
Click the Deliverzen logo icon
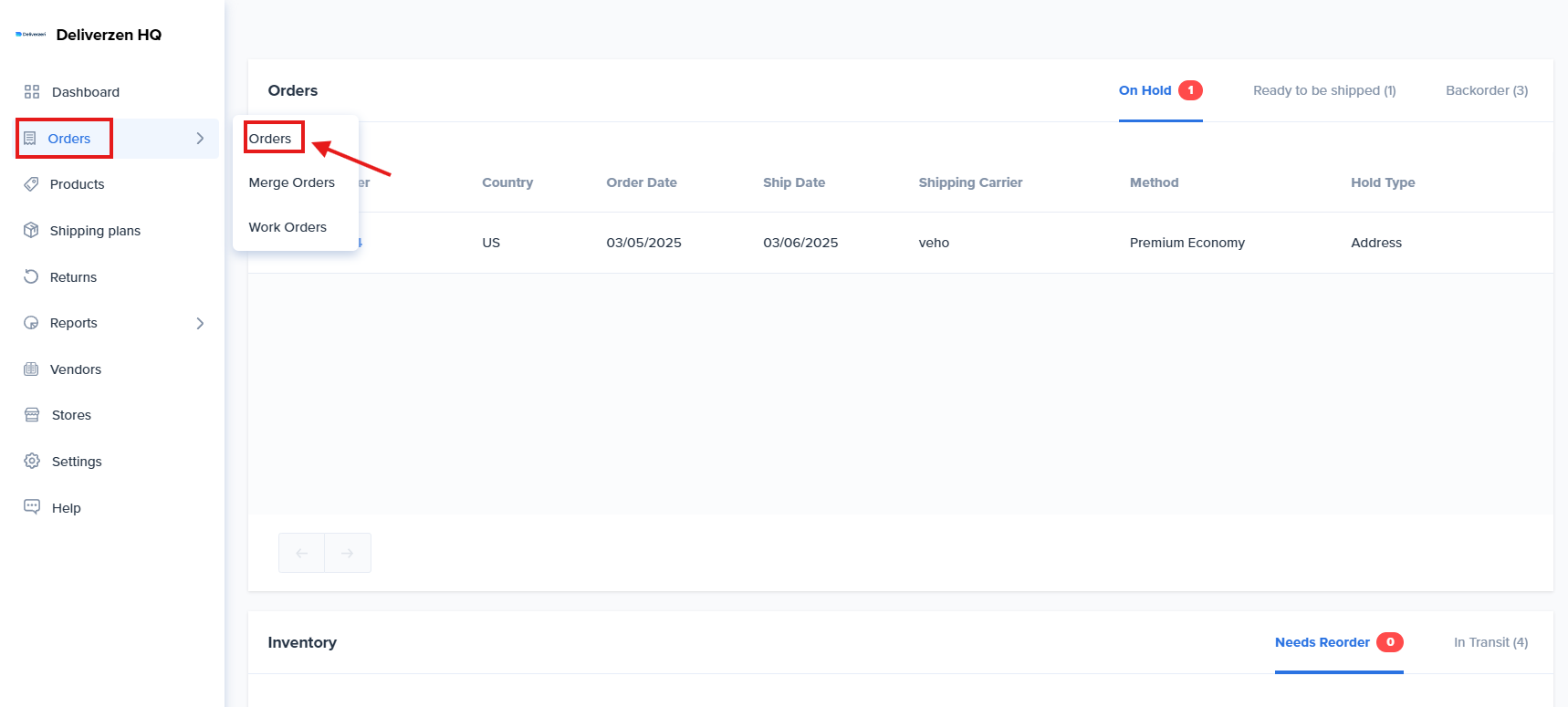click(x=30, y=35)
